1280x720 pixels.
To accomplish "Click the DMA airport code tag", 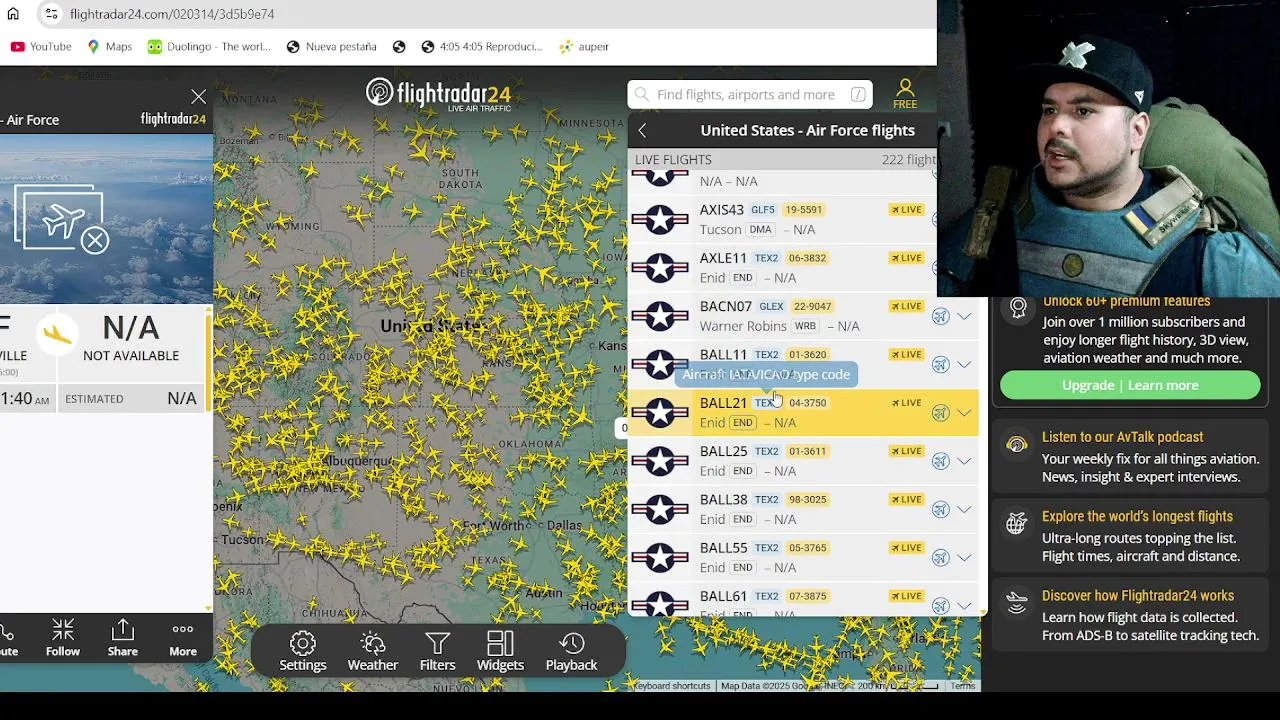I will [x=760, y=229].
